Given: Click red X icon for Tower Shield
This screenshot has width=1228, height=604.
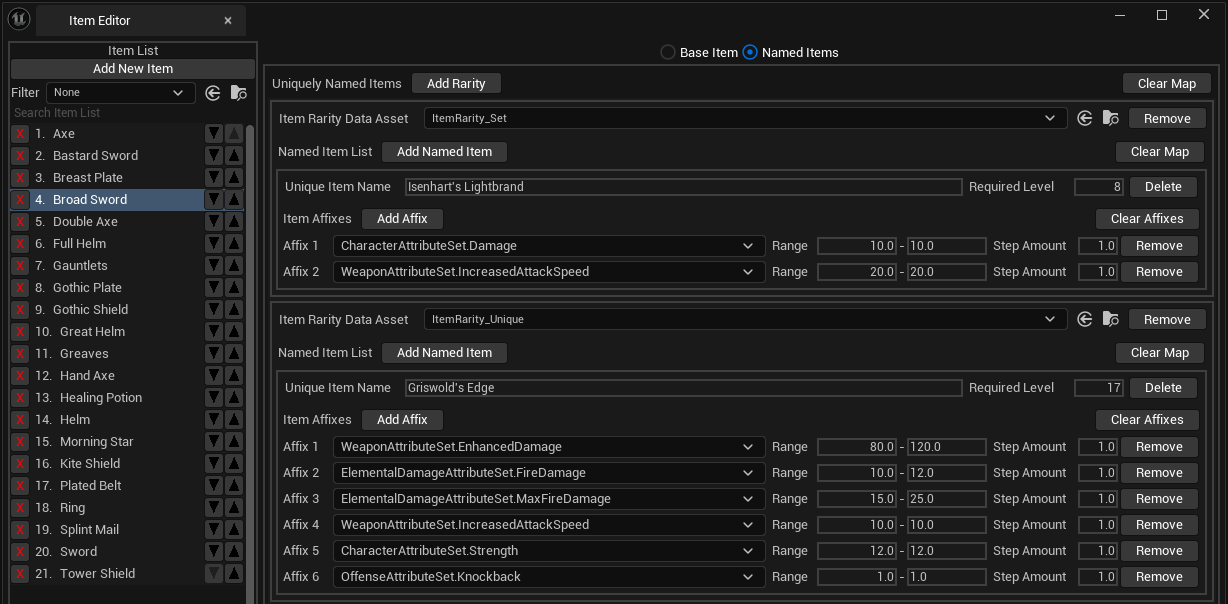Looking at the screenshot, I should click(x=20, y=574).
